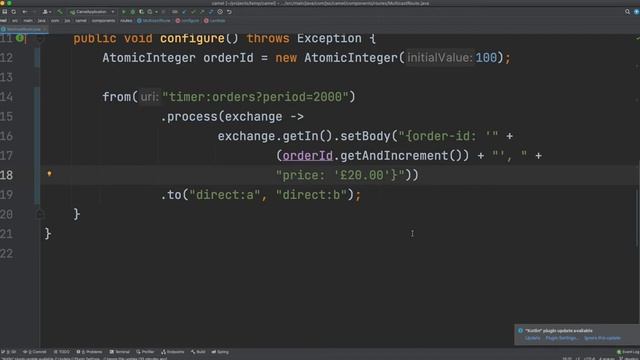
Task: Click the override gutter icon on line 11
Action: coord(20,38)
